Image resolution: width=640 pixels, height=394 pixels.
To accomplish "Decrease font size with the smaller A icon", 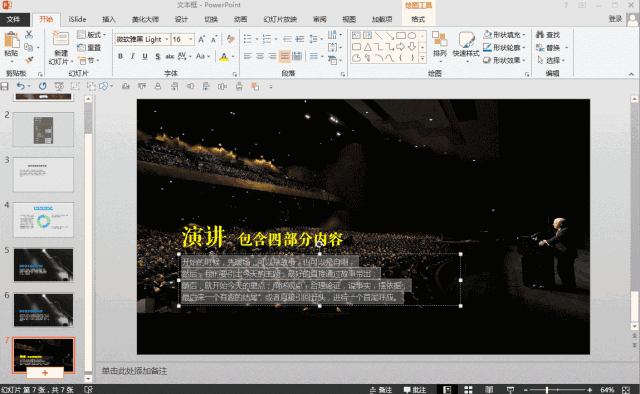I will point(214,39).
